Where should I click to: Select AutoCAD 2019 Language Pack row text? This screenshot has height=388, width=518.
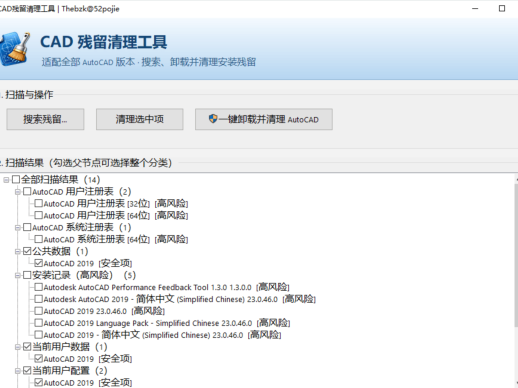pos(167,323)
